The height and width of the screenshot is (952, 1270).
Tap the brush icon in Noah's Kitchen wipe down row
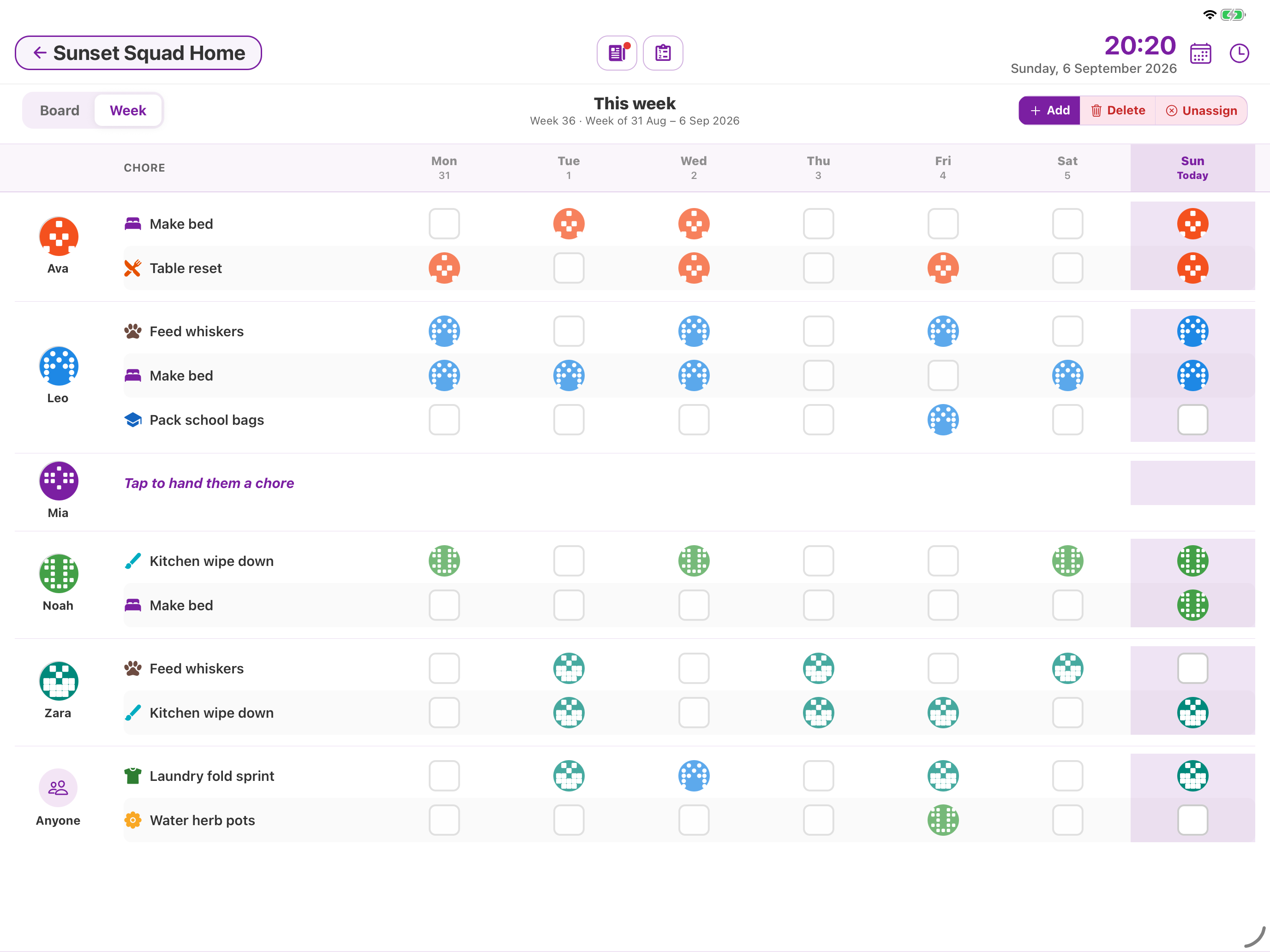click(x=132, y=561)
